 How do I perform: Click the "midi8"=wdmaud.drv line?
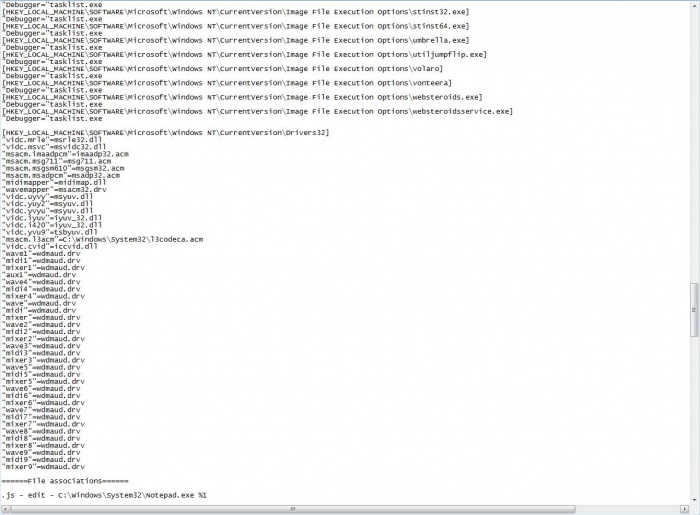coord(41,439)
